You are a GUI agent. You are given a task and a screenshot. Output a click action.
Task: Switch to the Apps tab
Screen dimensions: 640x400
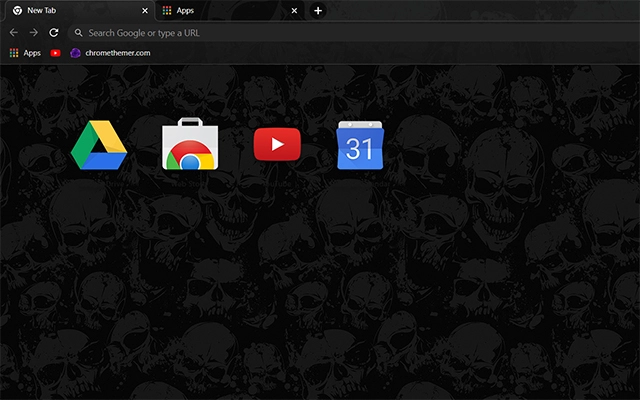click(229, 11)
